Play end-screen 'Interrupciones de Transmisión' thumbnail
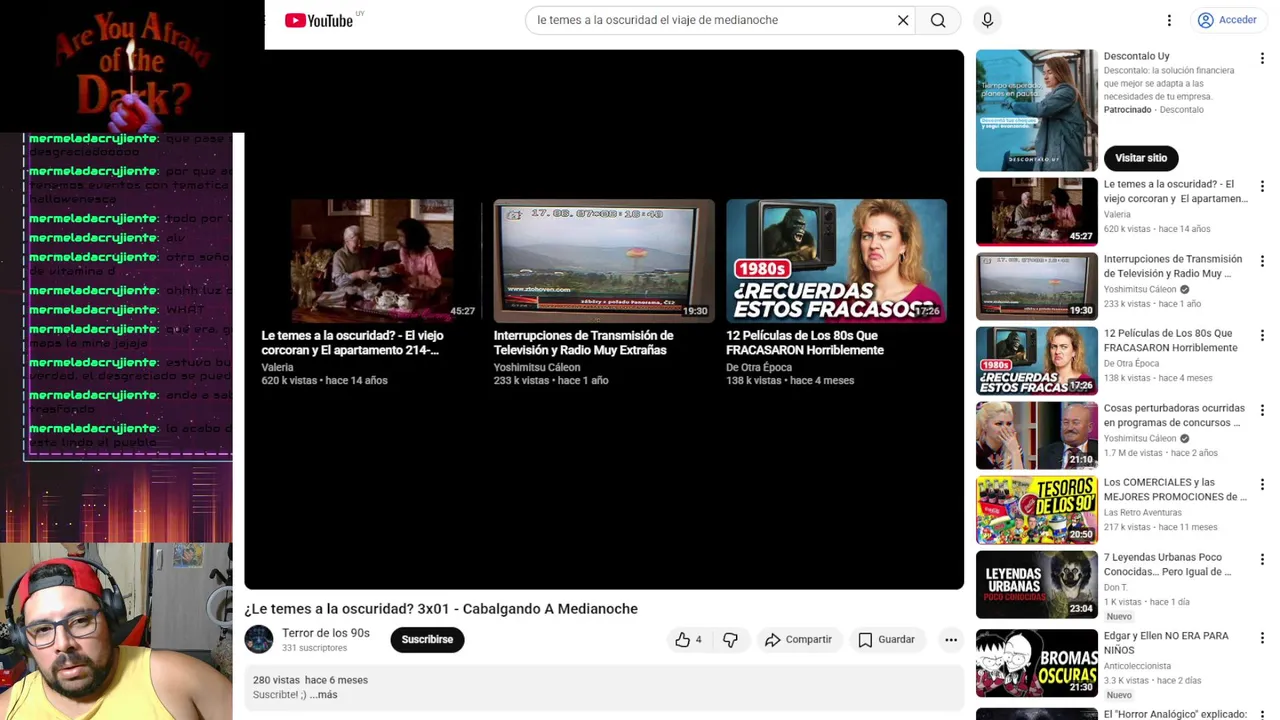1280x720 pixels. (604, 260)
